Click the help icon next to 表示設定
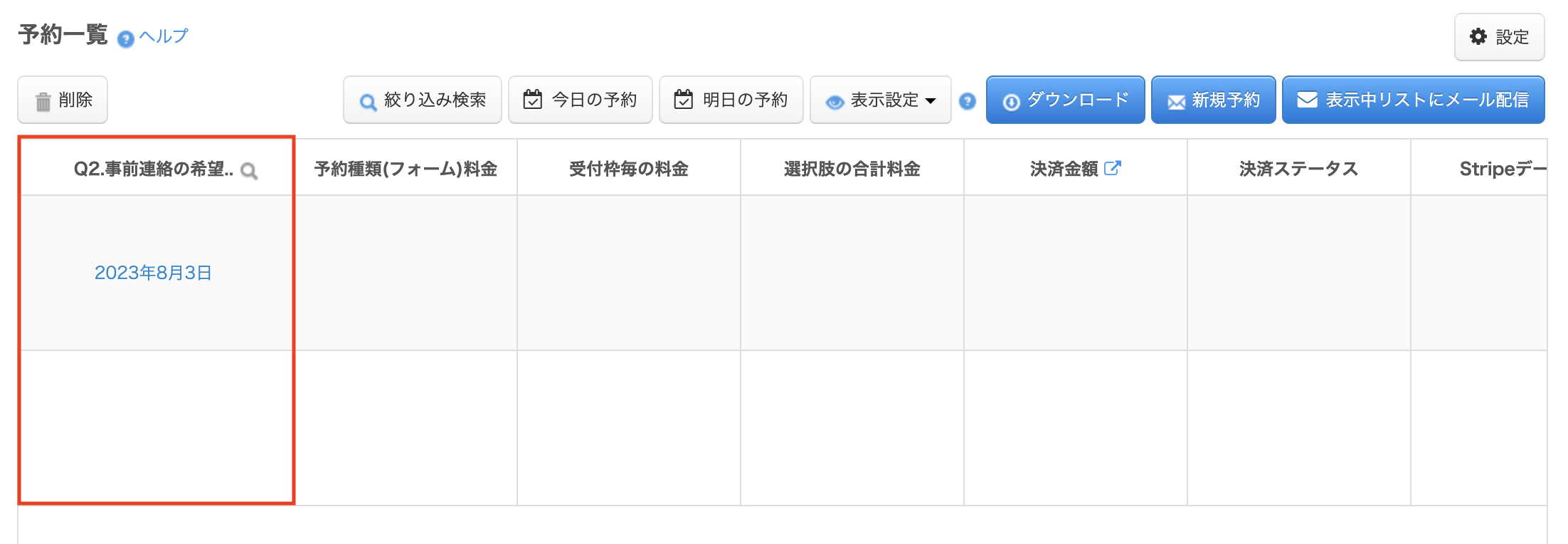Viewport: 1568px width, 544px height. [x=968, y=102]
